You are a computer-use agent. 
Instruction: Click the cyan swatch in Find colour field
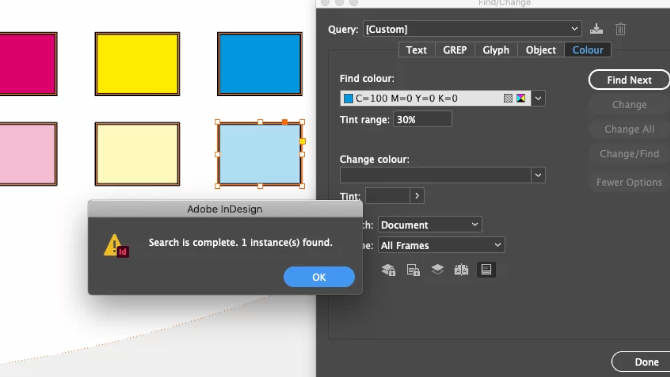click(x=348, y=99)
